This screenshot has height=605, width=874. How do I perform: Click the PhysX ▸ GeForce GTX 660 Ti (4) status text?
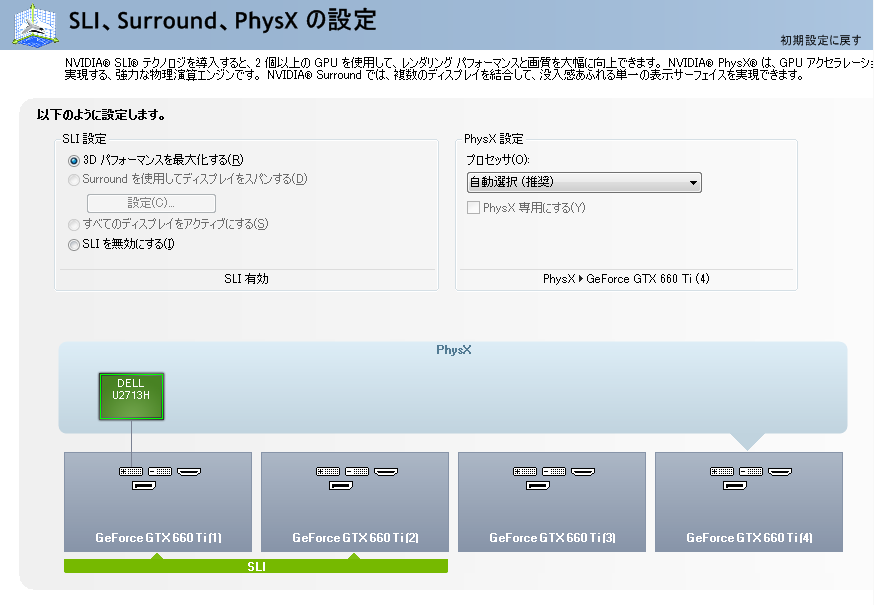626,279
